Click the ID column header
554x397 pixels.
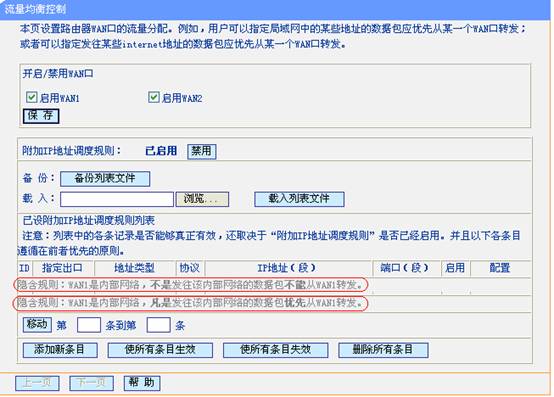click(x=24, y=268)
